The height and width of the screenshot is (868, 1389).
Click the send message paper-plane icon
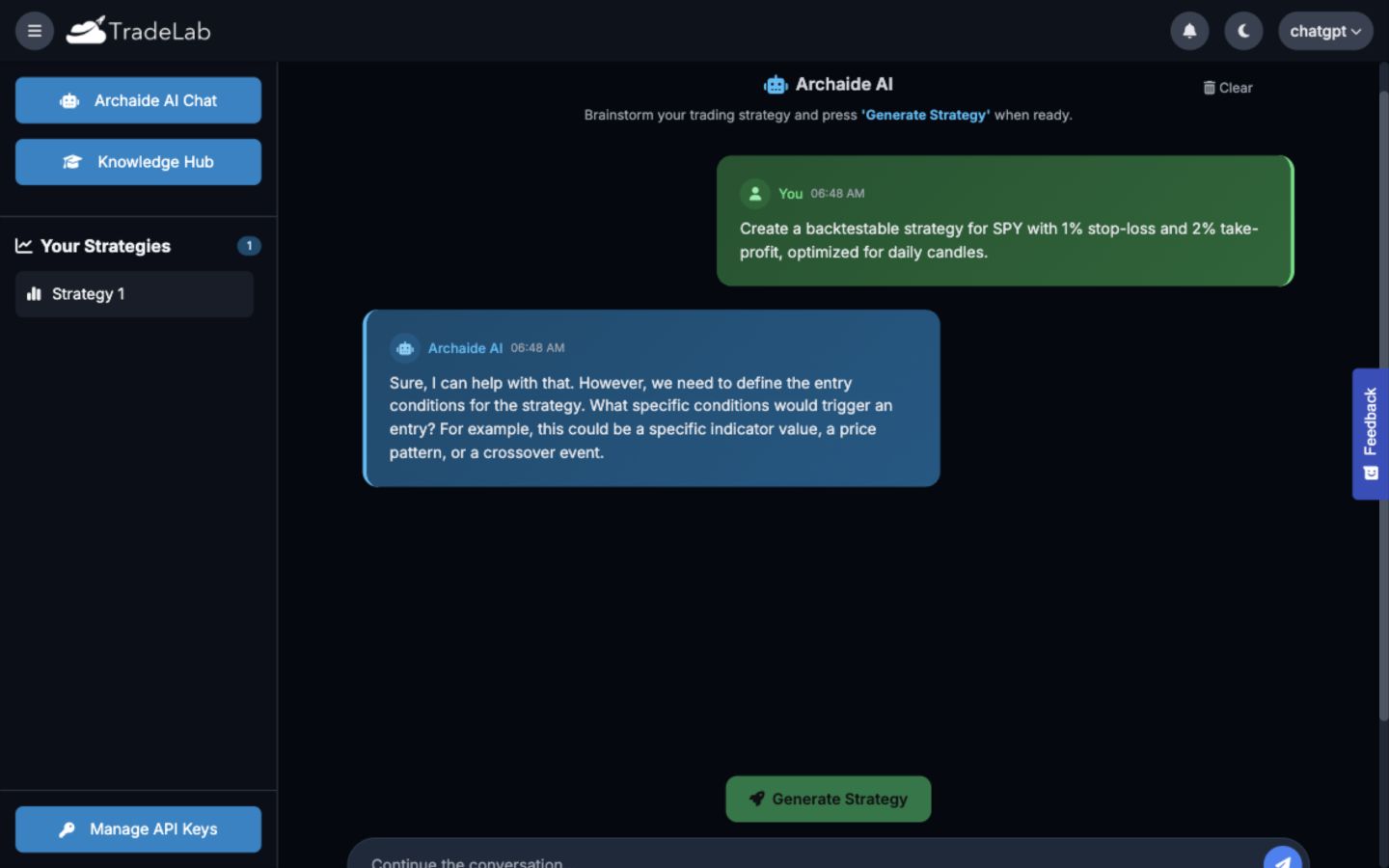(x=1283, y=857)
